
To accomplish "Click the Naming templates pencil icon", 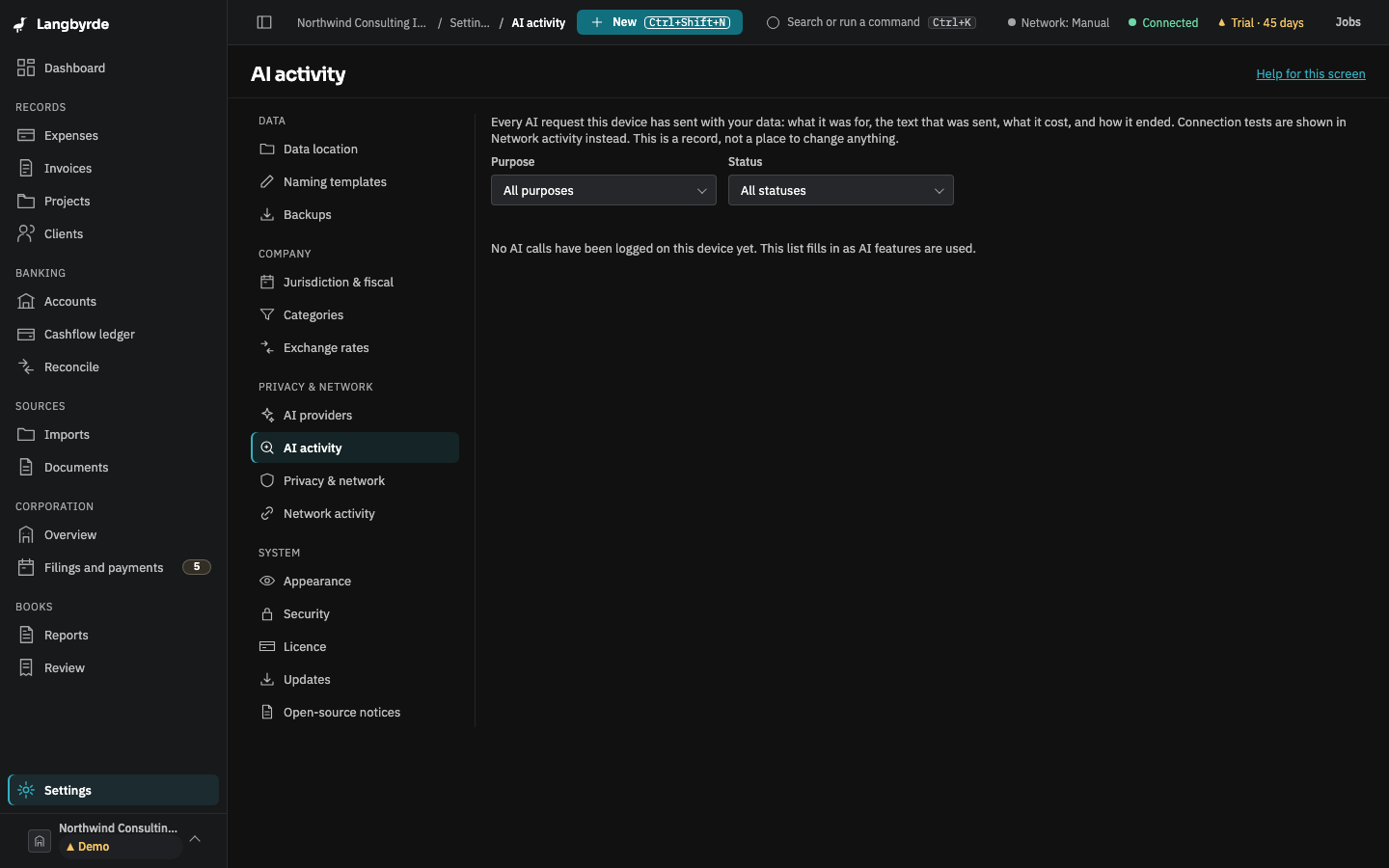I will click(267, 181).
